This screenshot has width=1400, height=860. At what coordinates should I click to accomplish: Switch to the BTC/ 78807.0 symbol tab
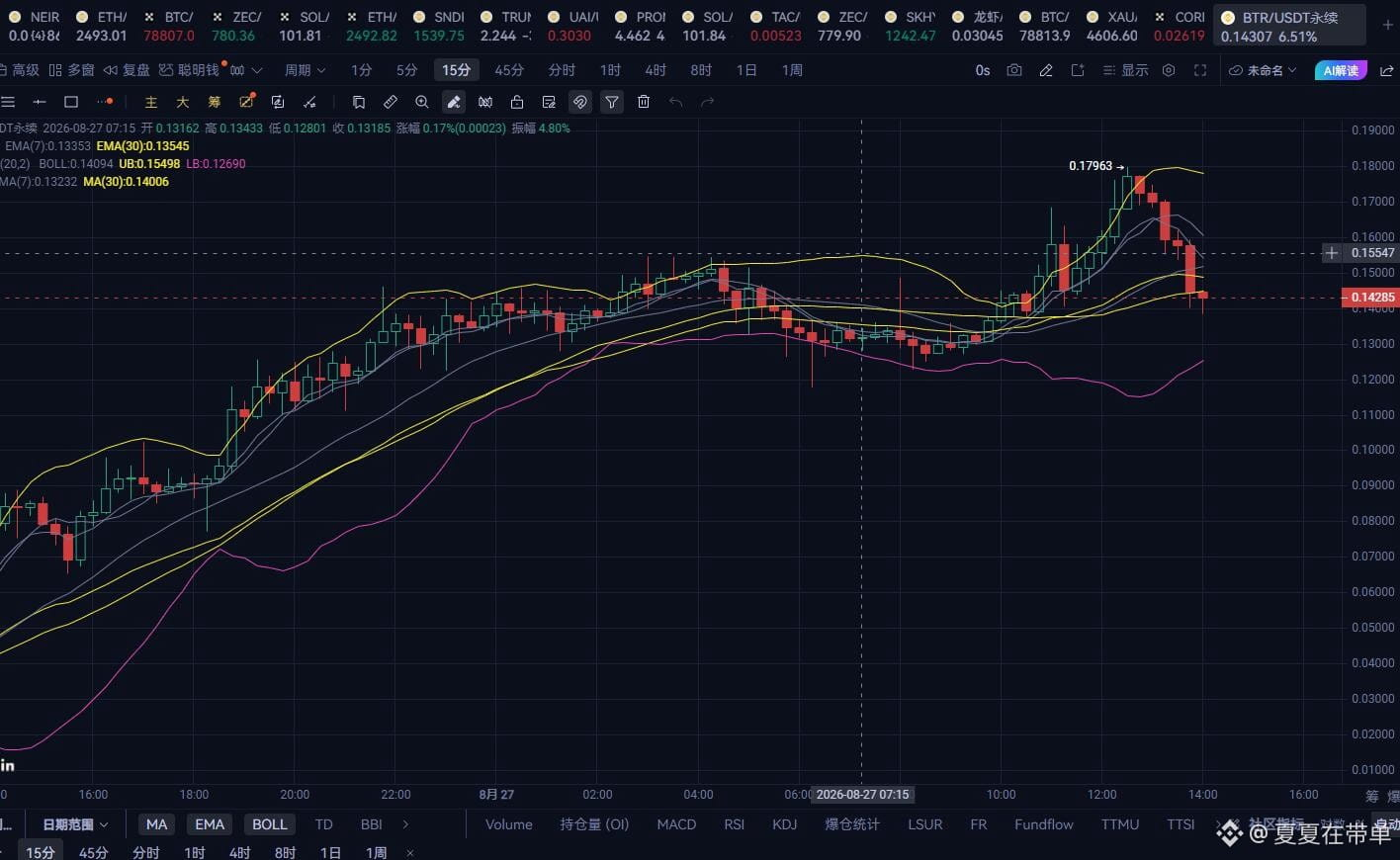click(x=169, y=26)
